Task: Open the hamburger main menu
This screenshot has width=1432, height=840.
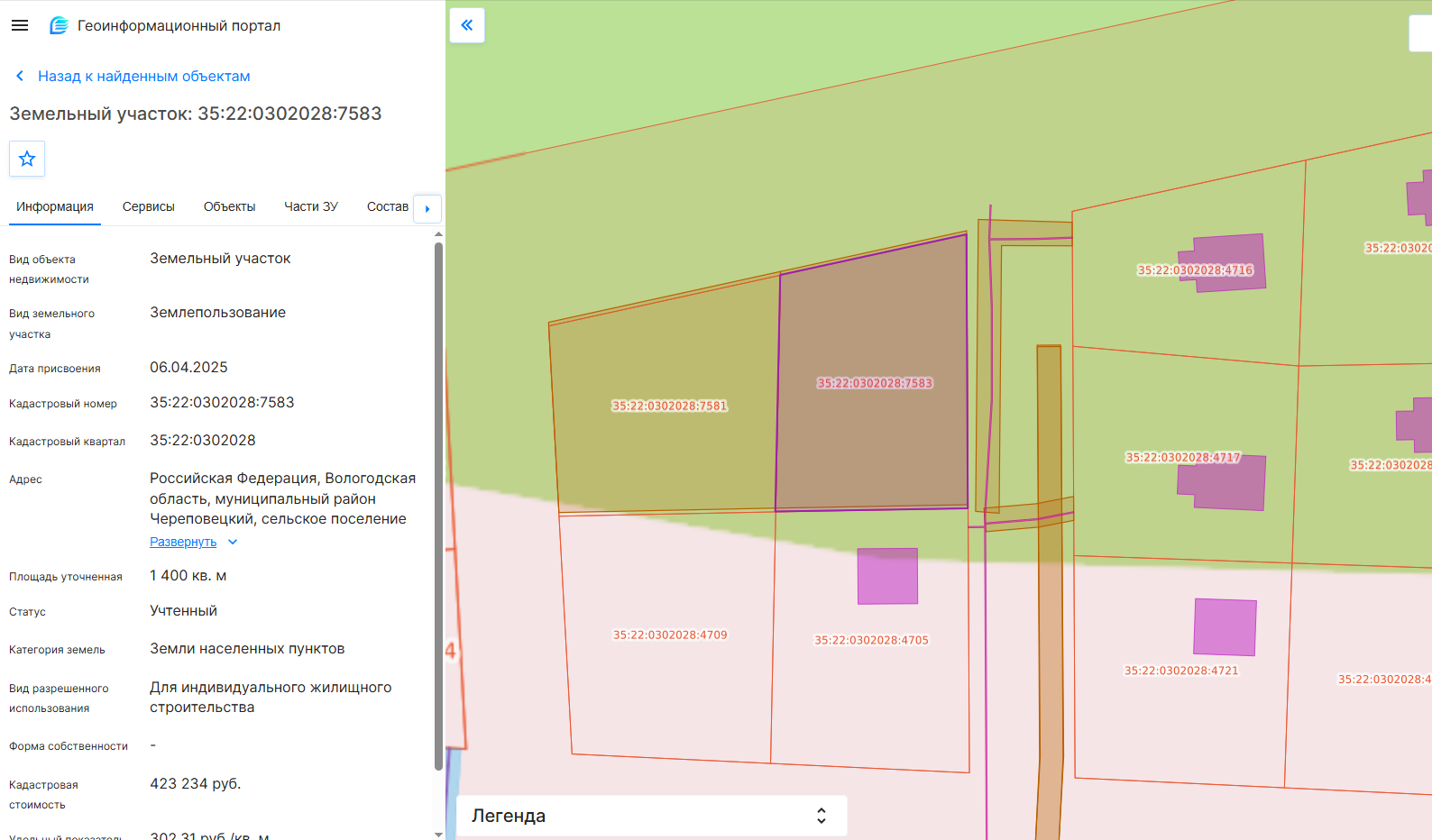Action: coord(20,25)
